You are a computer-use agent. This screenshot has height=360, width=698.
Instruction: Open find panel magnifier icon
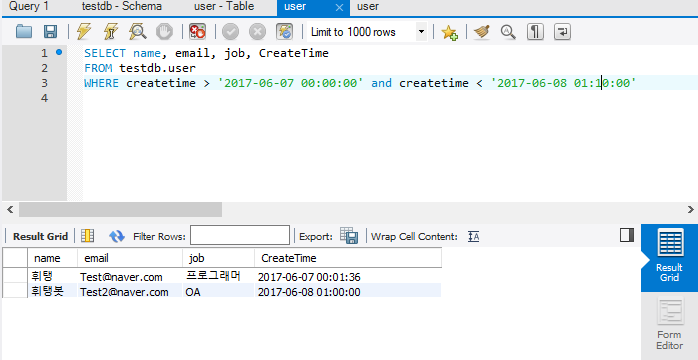click(508, 32)
